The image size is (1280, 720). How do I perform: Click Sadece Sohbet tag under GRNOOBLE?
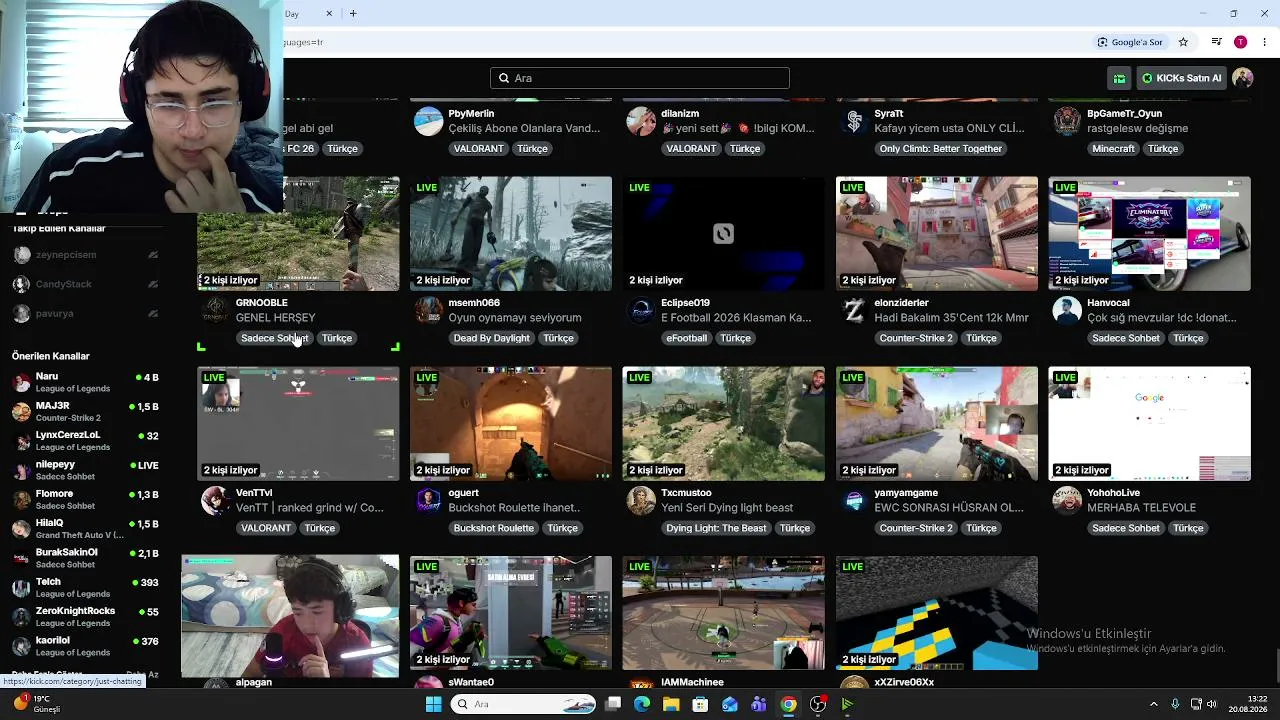point(274,338)
